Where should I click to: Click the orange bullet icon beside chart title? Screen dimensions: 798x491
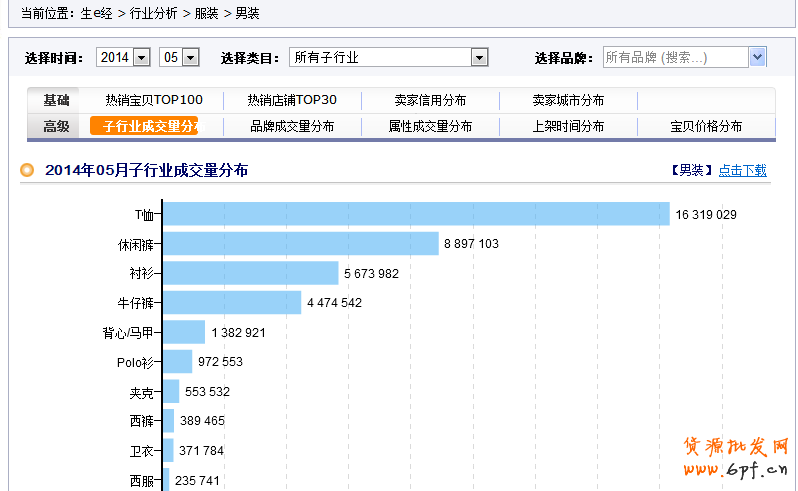click(28, 171)
